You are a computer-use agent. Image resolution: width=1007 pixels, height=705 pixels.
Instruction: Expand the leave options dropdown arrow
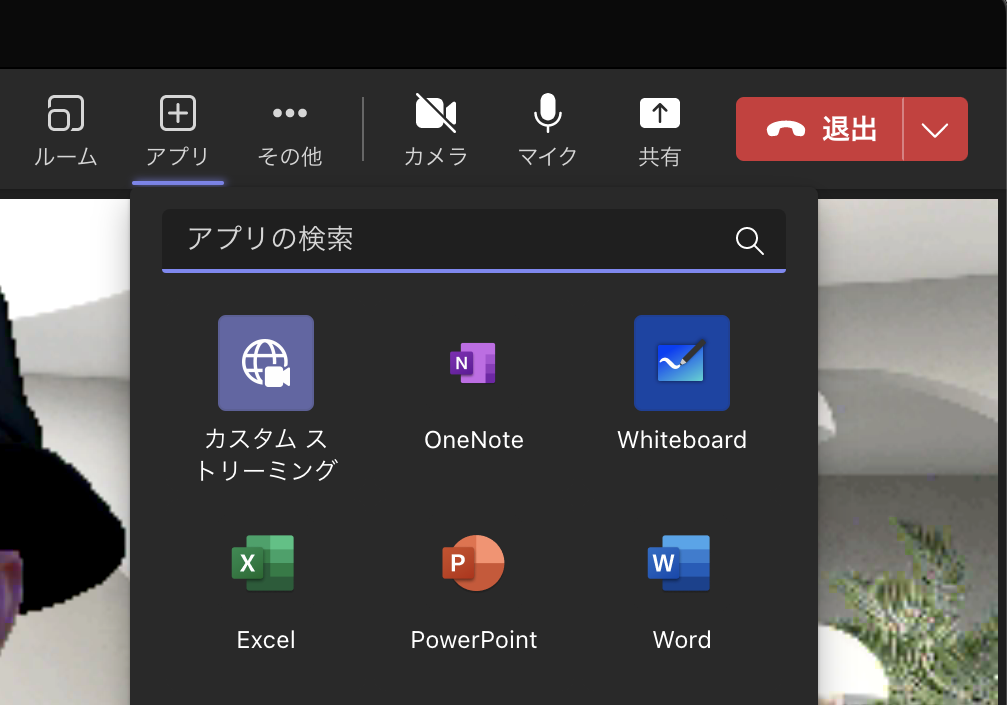click(x=935, y=129)
